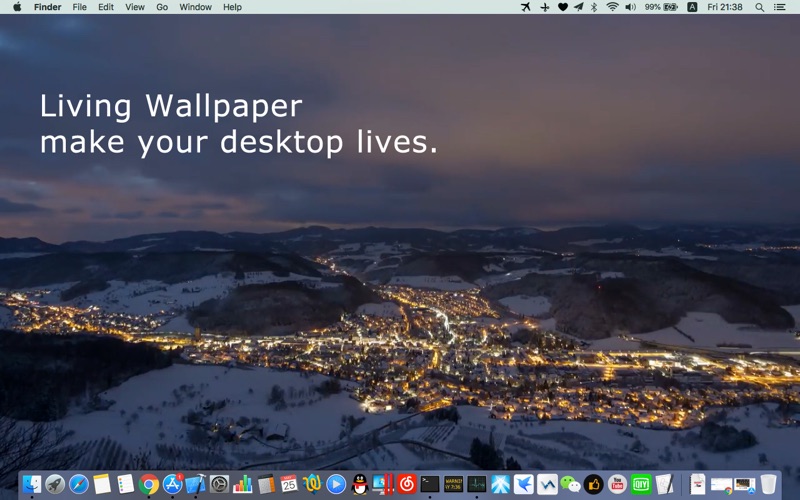Viewport: 800px width, 500px height.
Task: Open the QQ penguin app
Action: pos(360,484)
